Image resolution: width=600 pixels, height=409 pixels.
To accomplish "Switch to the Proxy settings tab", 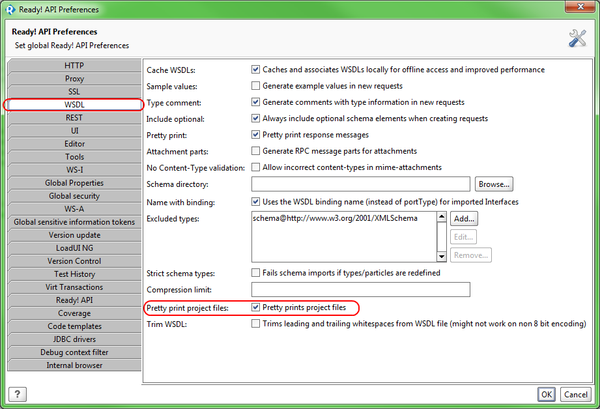I will click(x=74, y=79).
